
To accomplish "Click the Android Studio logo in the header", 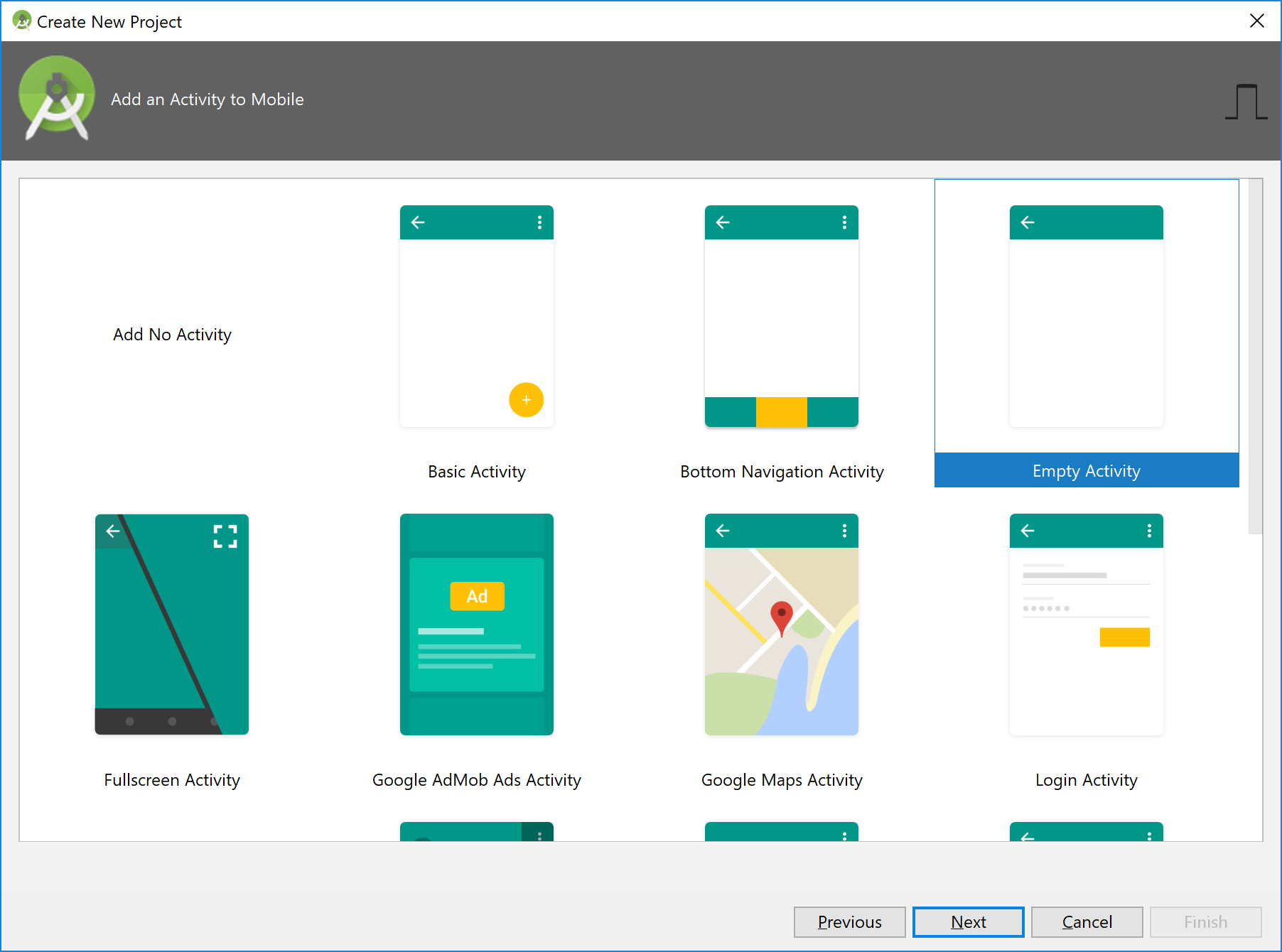I will (57, 99).
